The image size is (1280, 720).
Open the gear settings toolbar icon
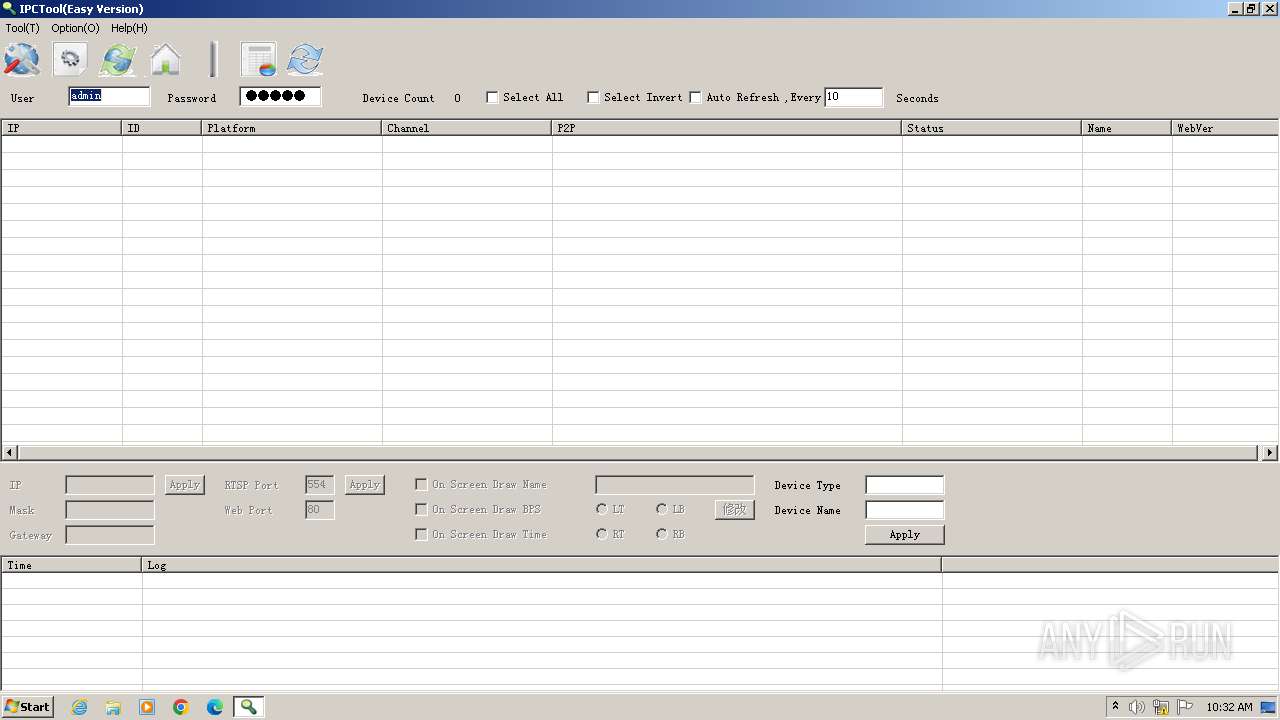click(70, 59)
